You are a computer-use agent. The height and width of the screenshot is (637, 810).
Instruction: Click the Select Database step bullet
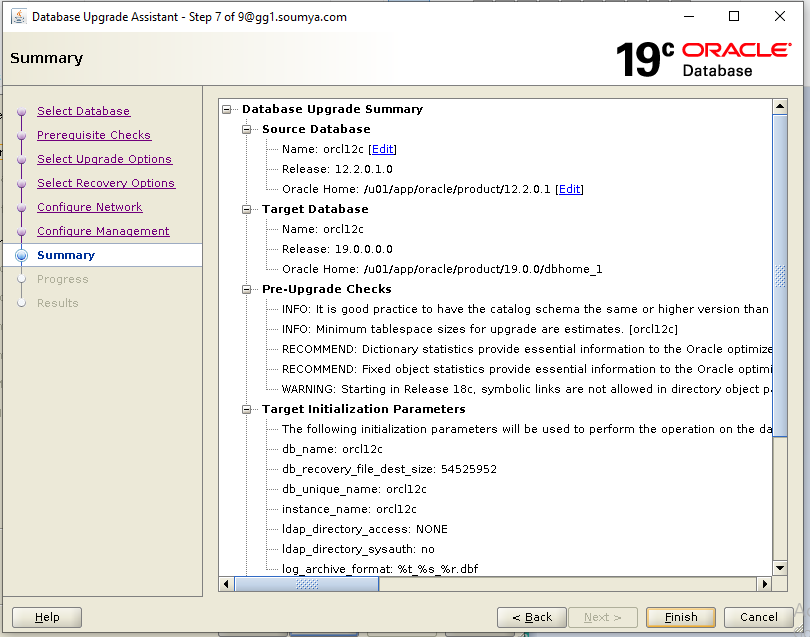[x=21, y=112]
